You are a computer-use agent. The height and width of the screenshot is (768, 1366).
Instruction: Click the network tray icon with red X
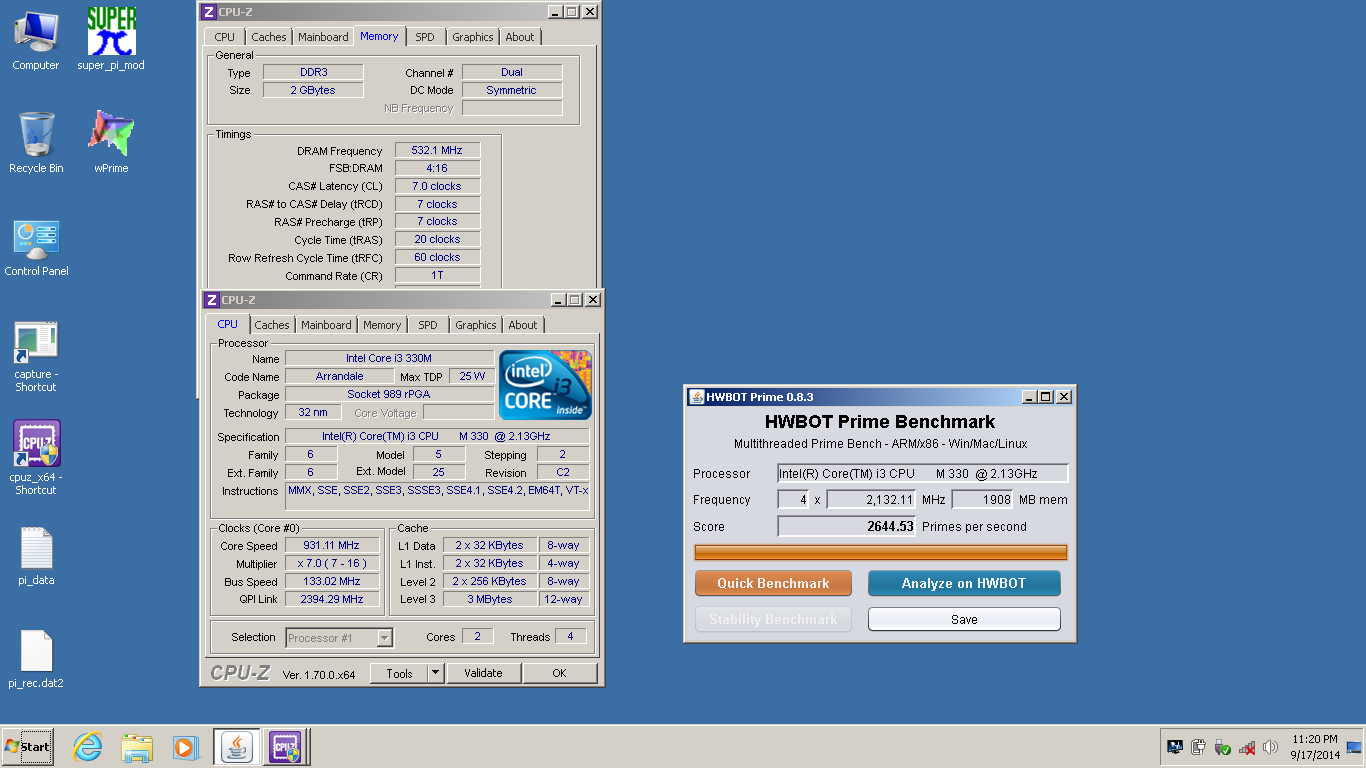[1247, 747]
